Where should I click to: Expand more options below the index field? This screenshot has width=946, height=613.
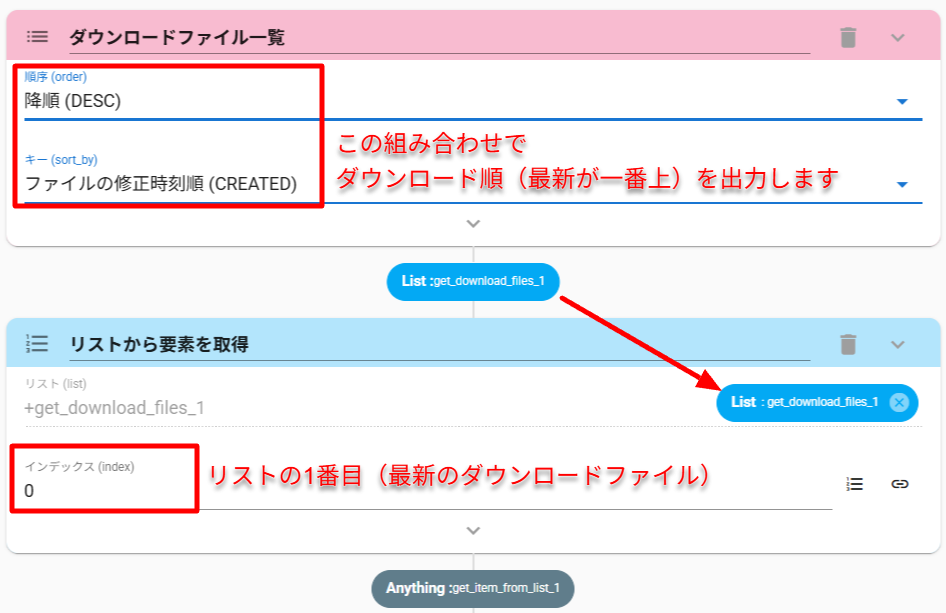tap(473, 531)
